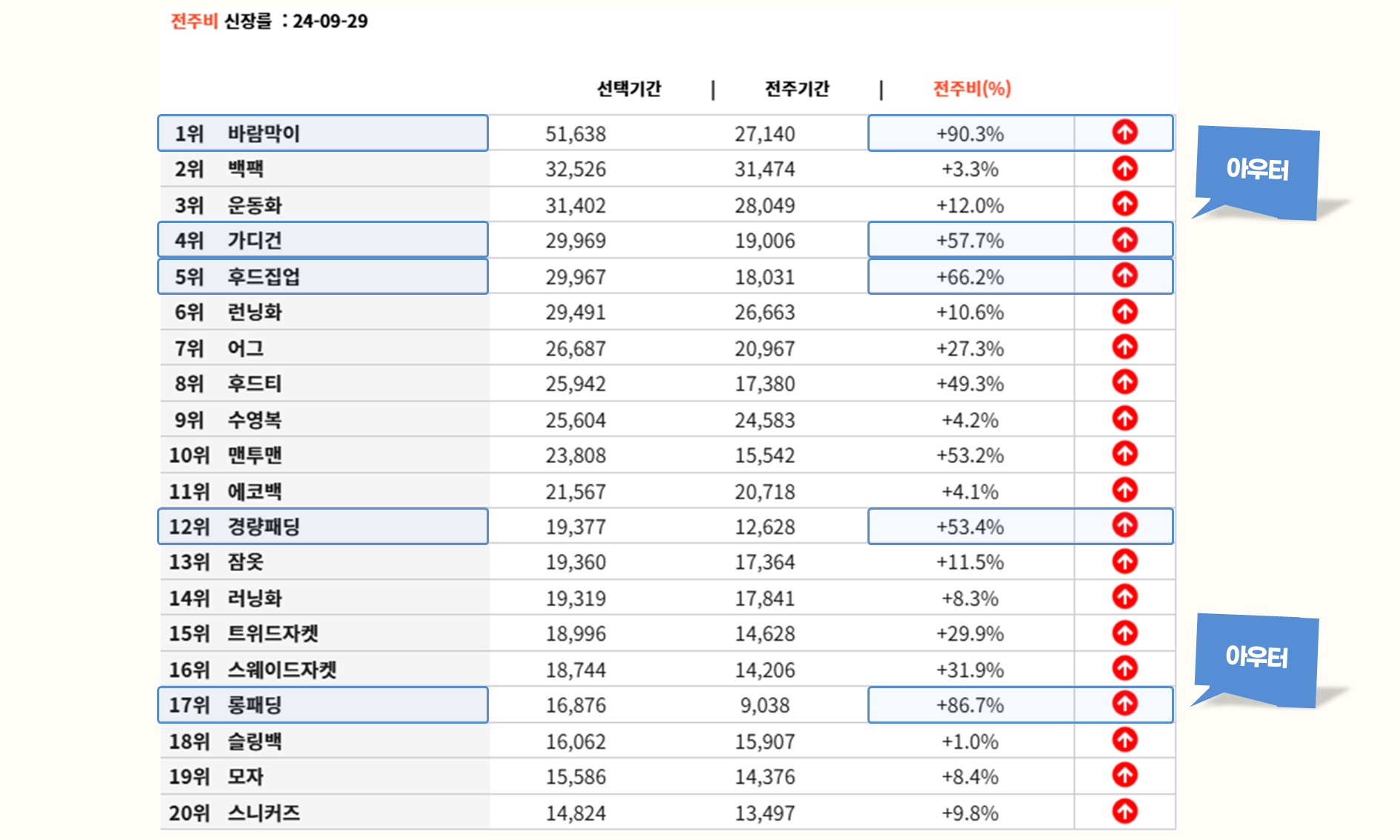The width and height of the screenshot is (1400, 840).
Task: Click the red up arrow for 맨투맨
Action: pyautogui.click(x=1124, y=454)
